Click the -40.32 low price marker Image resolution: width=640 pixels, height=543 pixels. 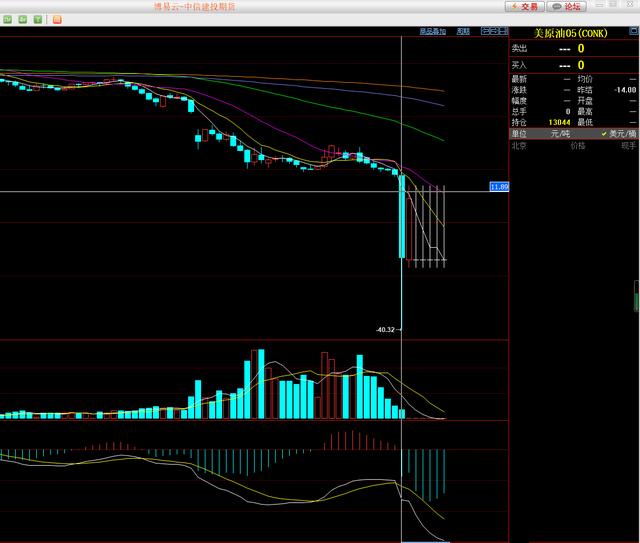pos(385,329)
